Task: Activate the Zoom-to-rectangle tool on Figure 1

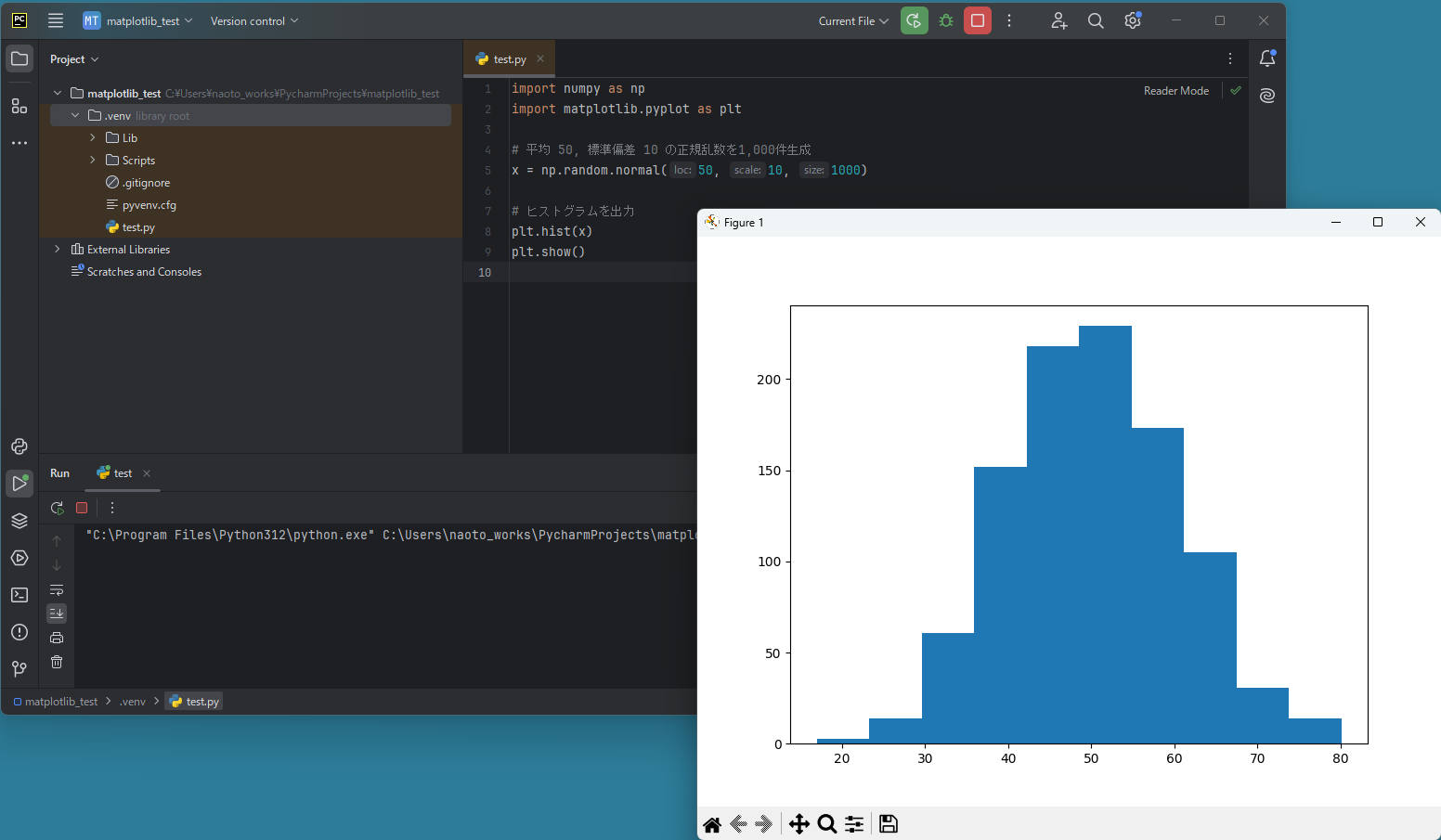Action: pyautogui.click(x=826, y=823)
